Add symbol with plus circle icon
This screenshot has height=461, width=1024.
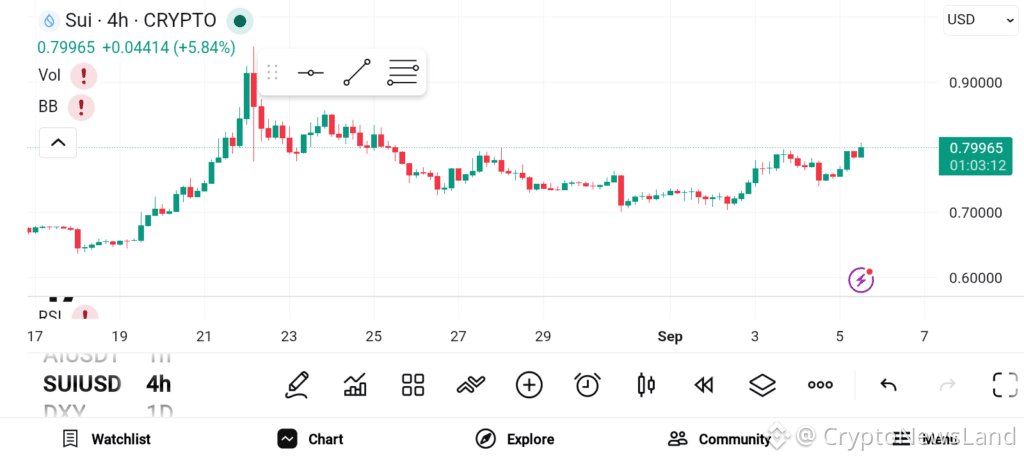click(529, 385)
